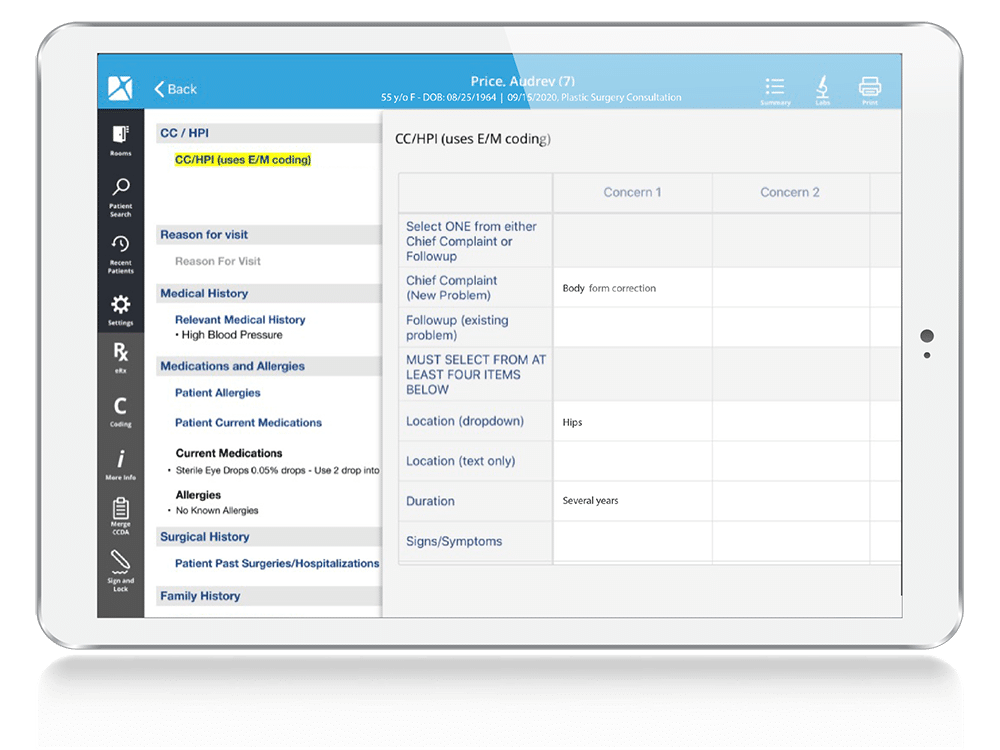
Task: Expand the Surgical History section
Action: click(205, 537)
